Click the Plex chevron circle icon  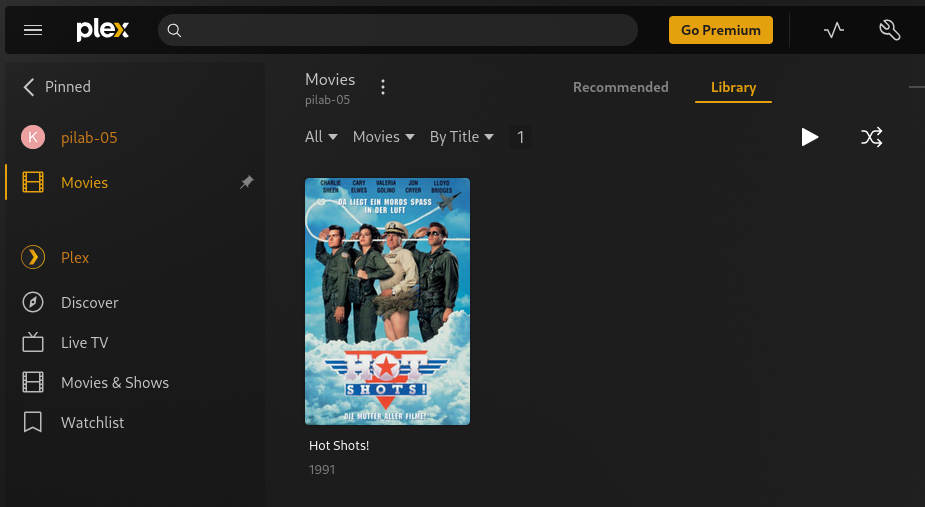pyautogui.click(x=33, y=257)
